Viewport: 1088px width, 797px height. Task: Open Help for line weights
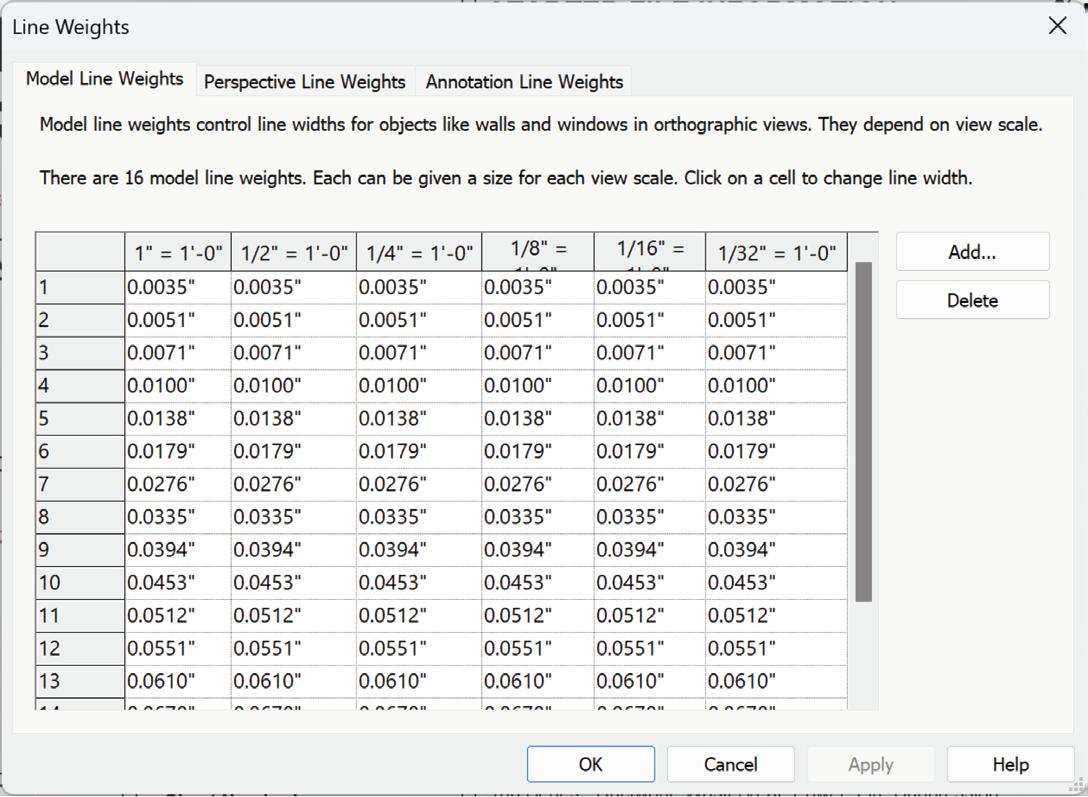(x=1010, y=764)
